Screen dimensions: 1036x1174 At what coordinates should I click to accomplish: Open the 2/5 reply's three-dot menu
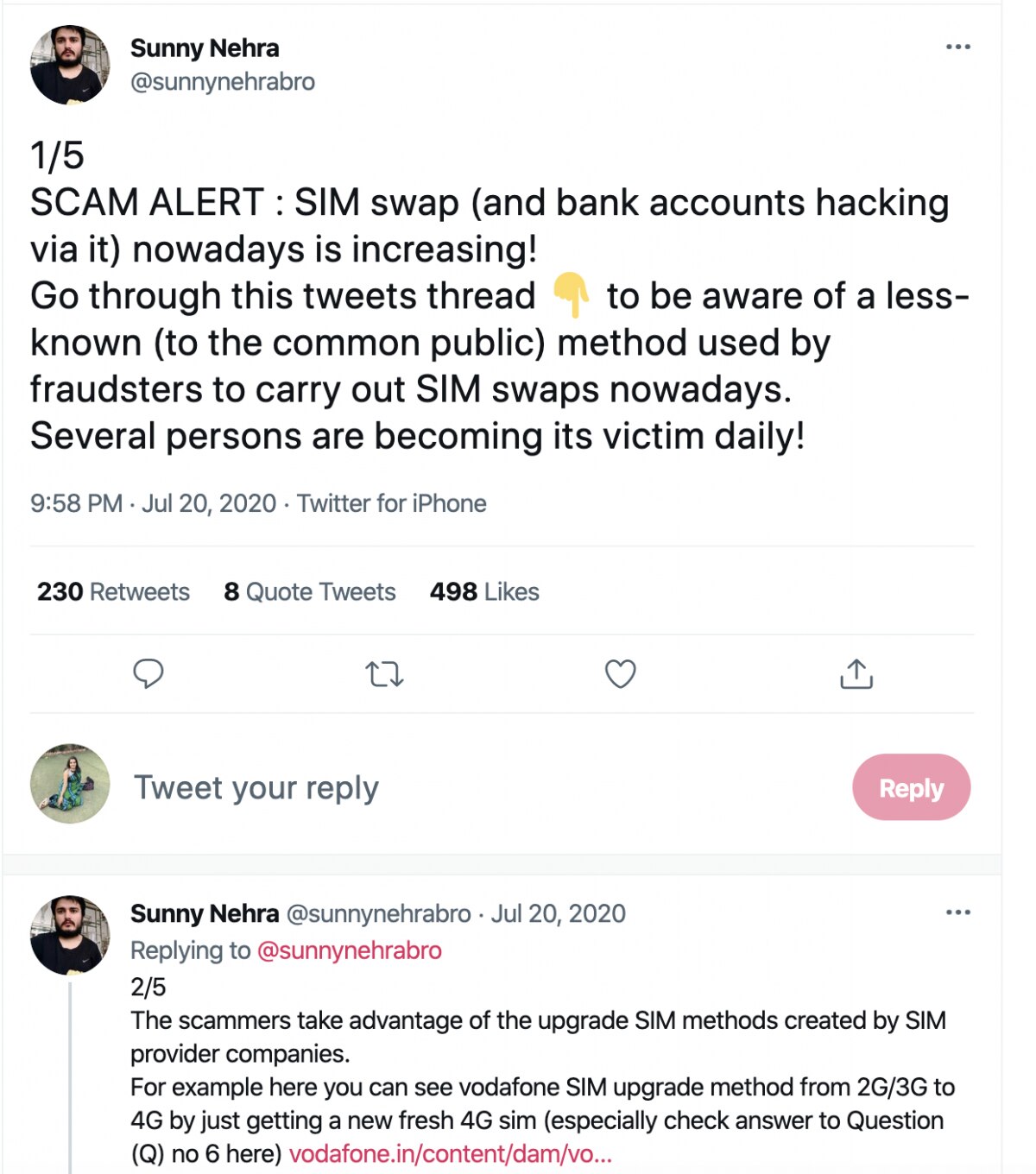957,912
